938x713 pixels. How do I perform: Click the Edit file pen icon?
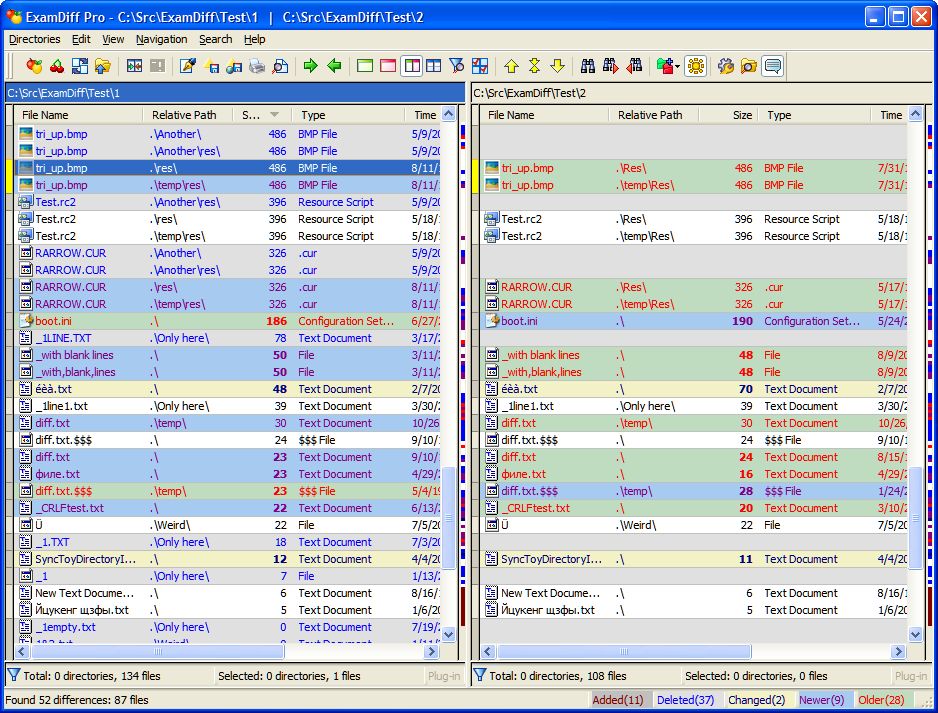[188, 66]
